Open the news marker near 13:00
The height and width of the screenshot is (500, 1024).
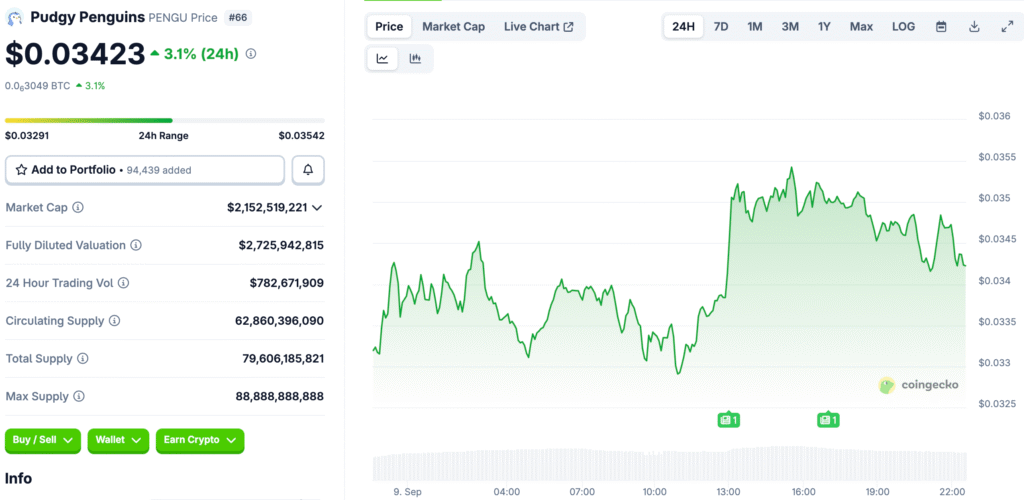pyautogui.click(x=728, y=420)
